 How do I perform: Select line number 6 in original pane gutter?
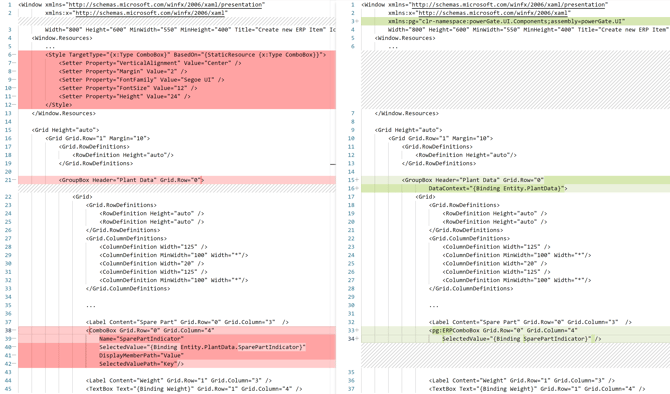click(9, 55)
